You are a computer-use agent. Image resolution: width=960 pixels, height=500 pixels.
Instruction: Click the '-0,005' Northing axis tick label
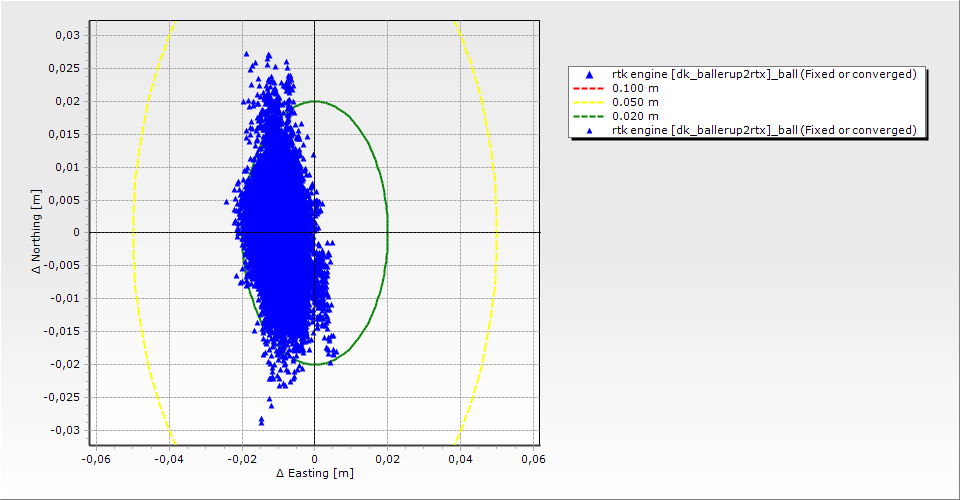coord(62,265)
